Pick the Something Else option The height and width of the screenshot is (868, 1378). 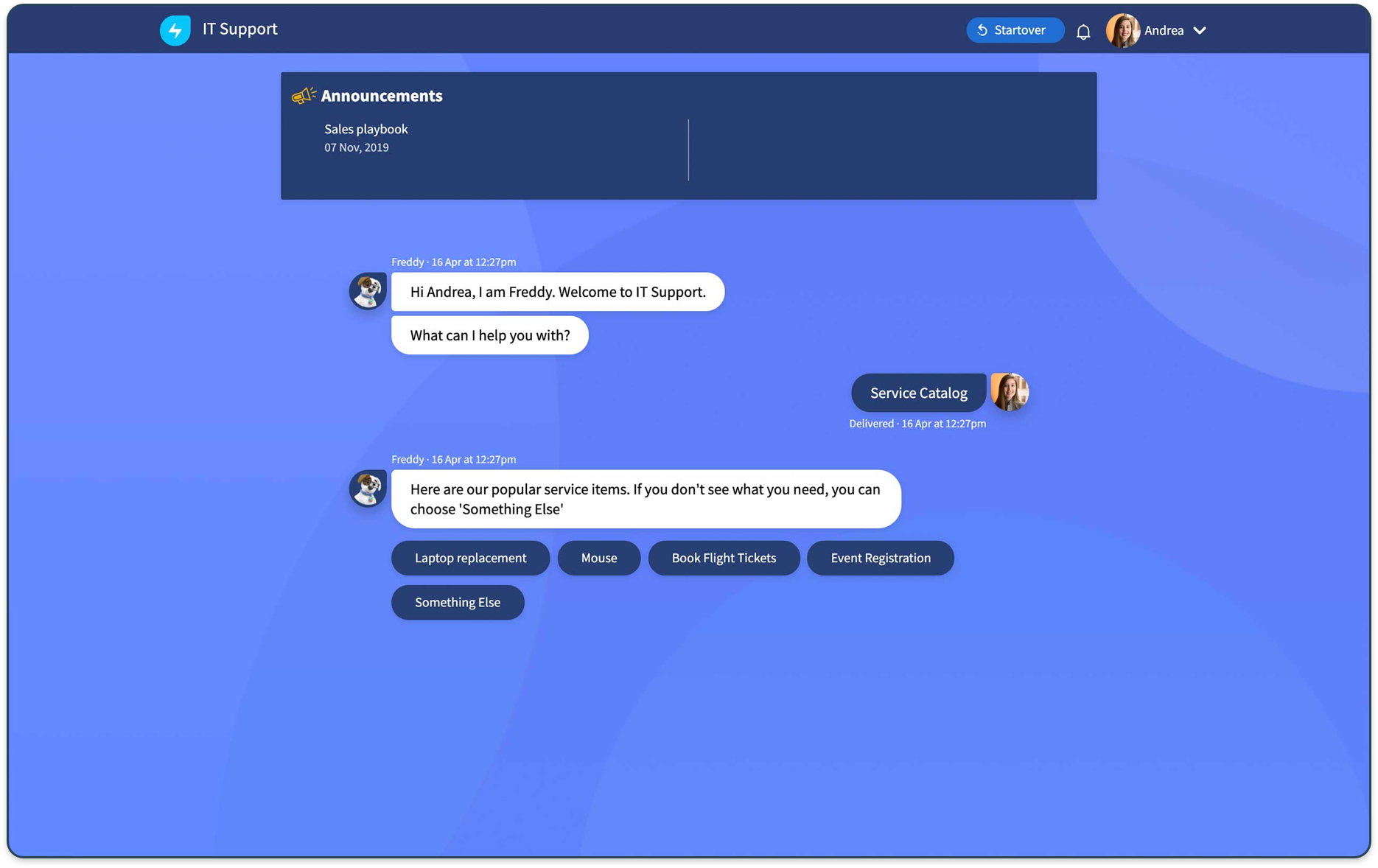point(458,602)
